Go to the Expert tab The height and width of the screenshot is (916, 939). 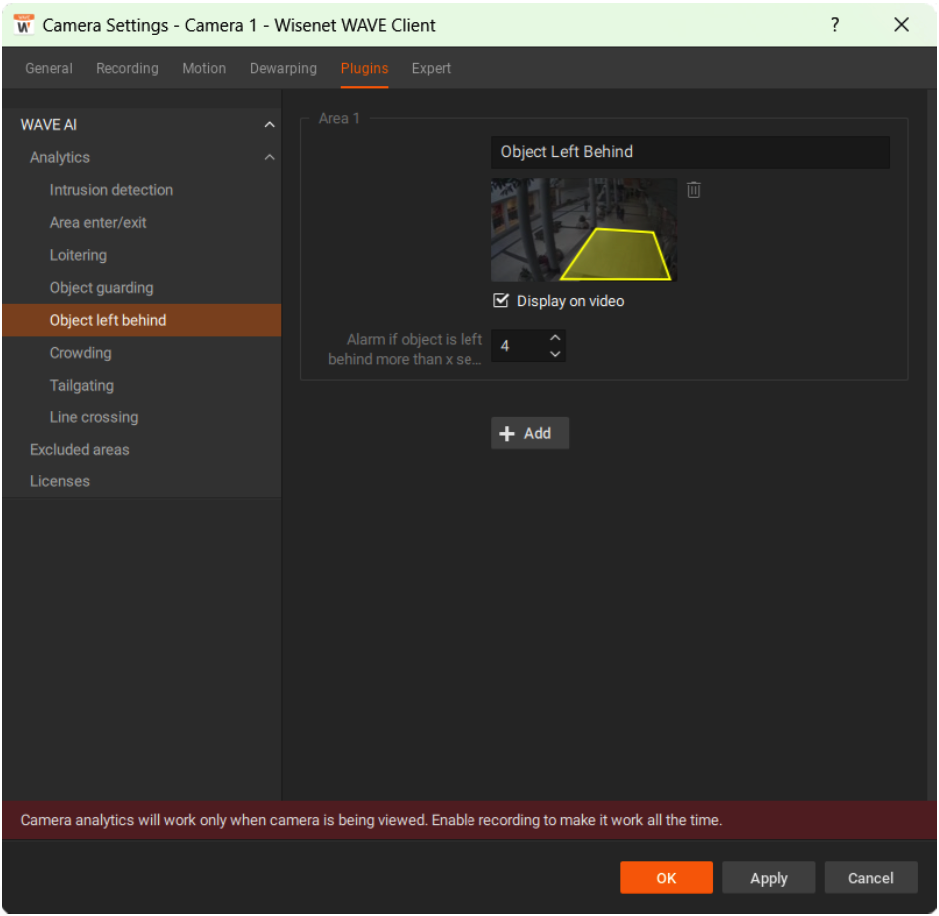(x=431, y=68)
